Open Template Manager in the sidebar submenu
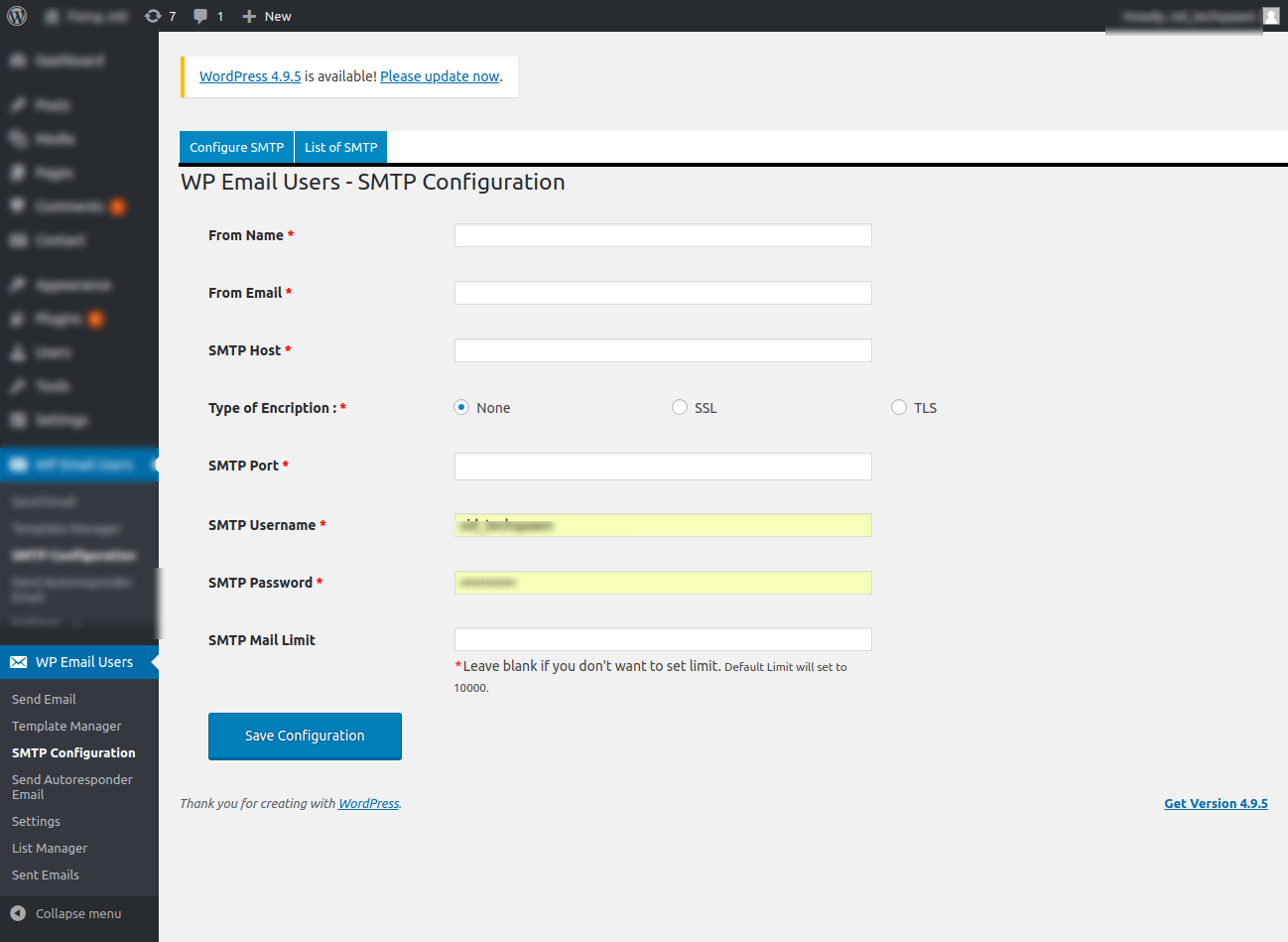The height and width of the screenshot is (942, 1288). click(66, 726)
